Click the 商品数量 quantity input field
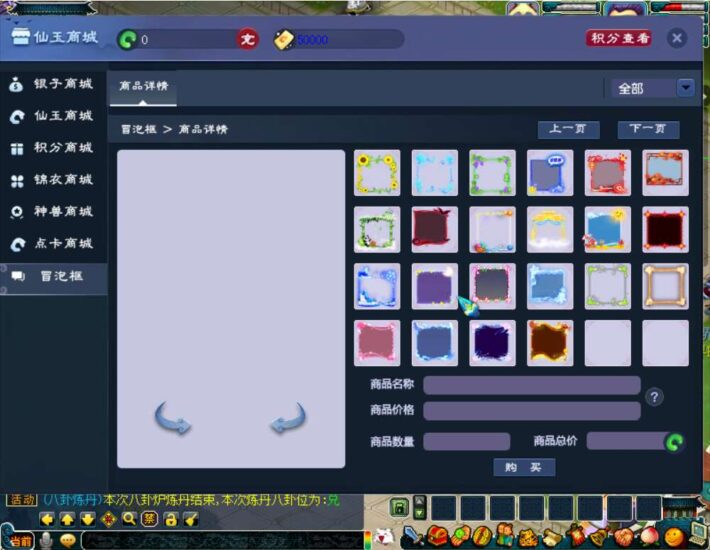710x550 pixels. click(466, 441)
